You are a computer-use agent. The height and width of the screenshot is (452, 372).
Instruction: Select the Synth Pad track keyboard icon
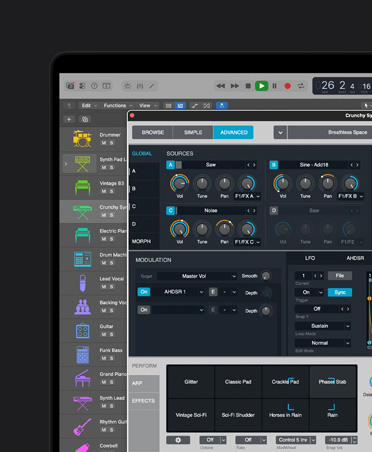[x=82, y=163]
